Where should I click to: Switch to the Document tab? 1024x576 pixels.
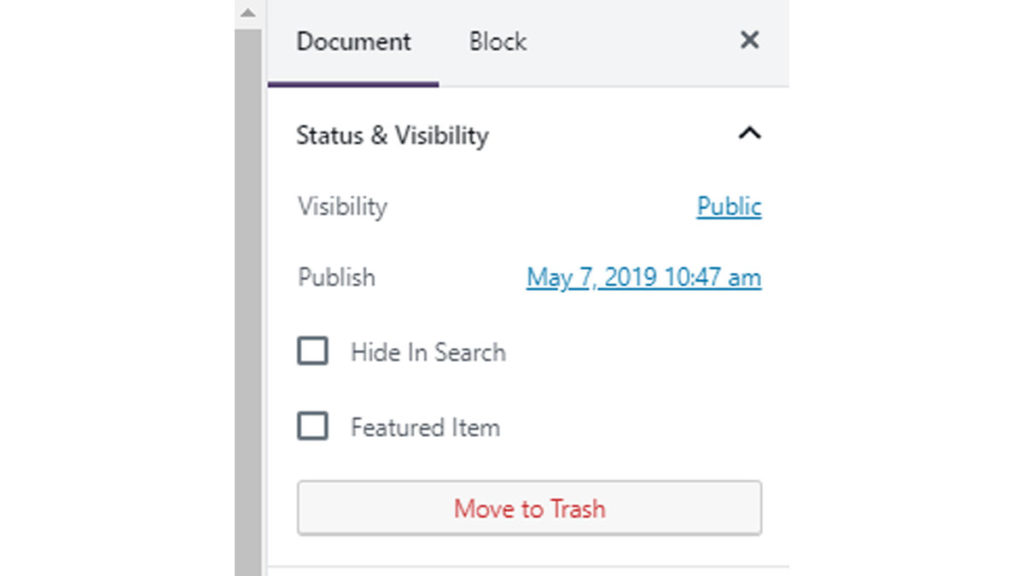click(x=353, y=42)
